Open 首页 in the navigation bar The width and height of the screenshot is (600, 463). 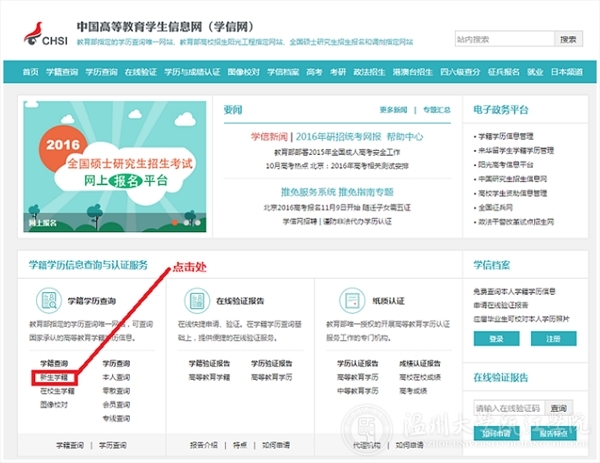(x=30, y=72)
